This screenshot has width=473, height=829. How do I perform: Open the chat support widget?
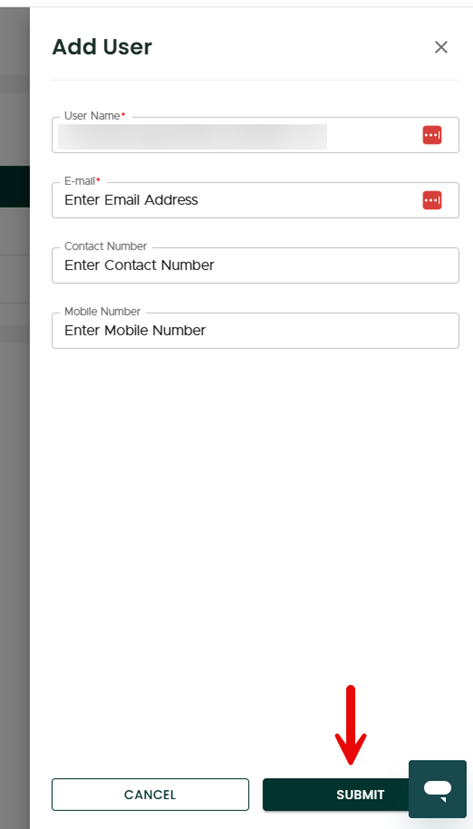pos(438,789)
